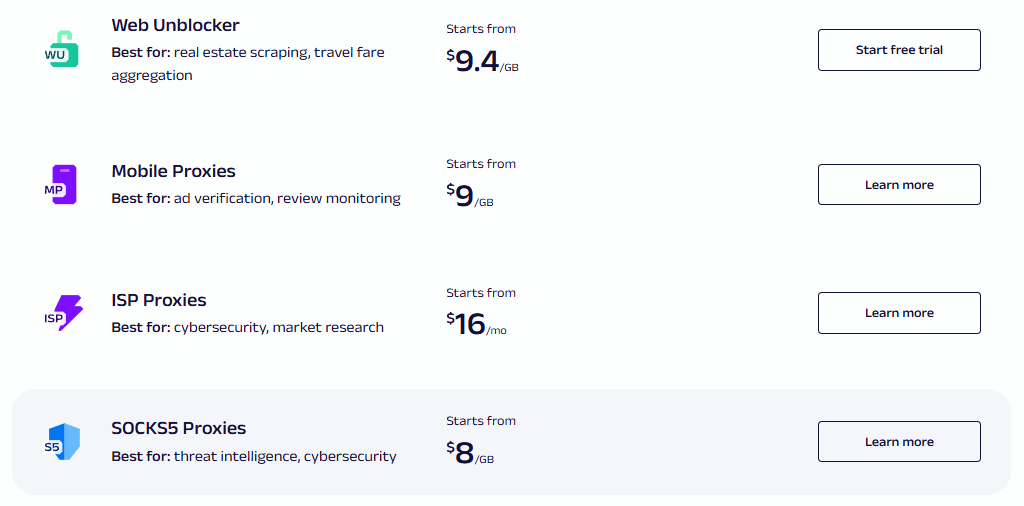Click the $9/GB Mobile Proxies price

470,196
